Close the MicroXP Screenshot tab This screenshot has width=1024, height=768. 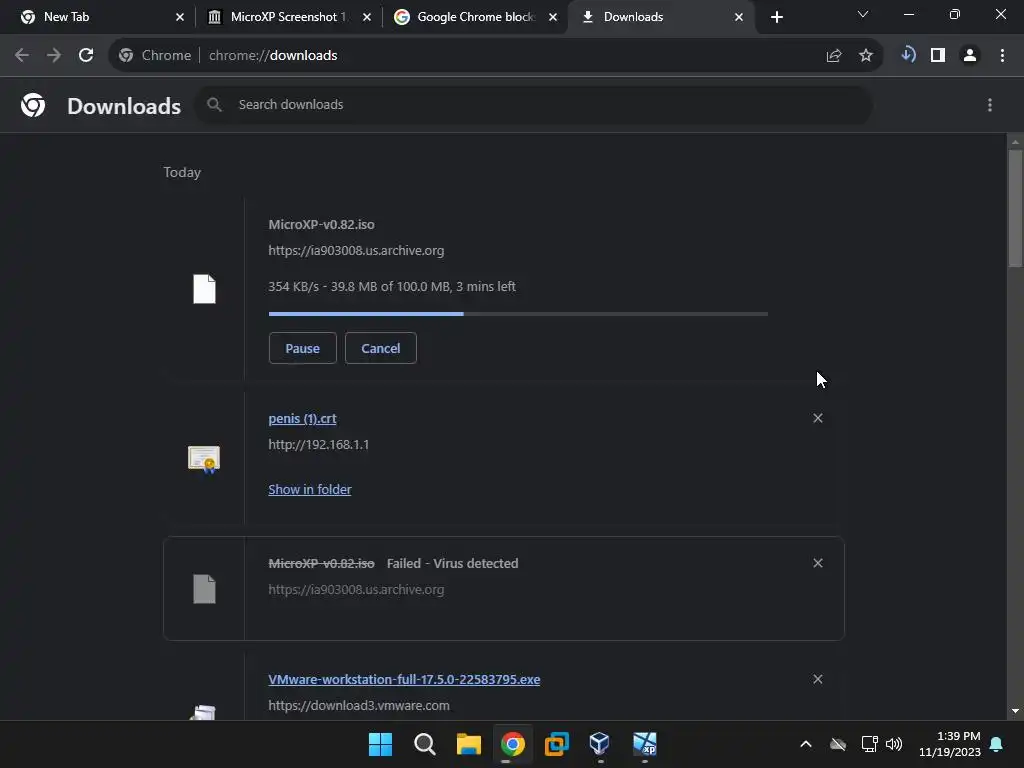point(367,17)
